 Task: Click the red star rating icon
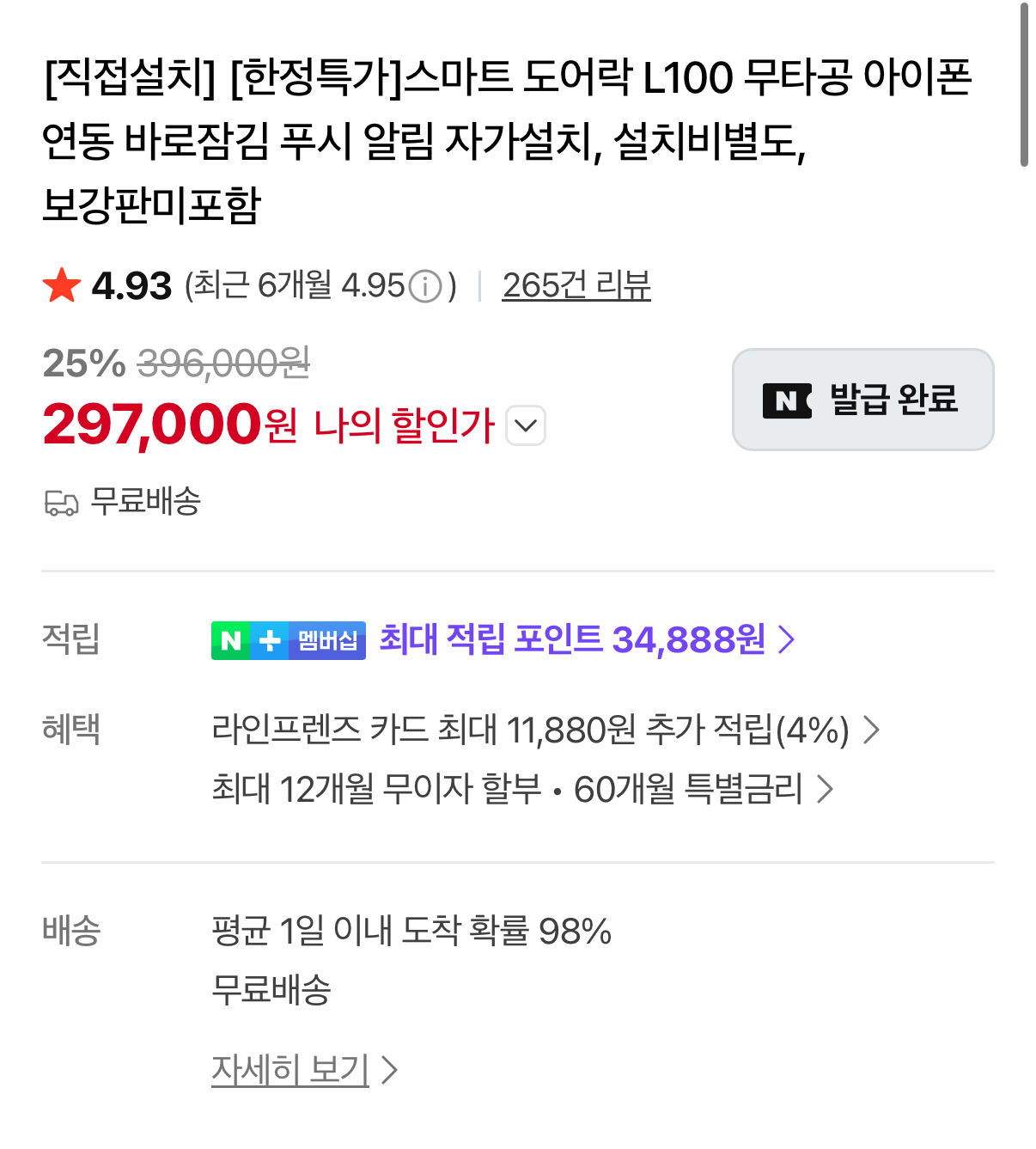(x=62, y=285)
